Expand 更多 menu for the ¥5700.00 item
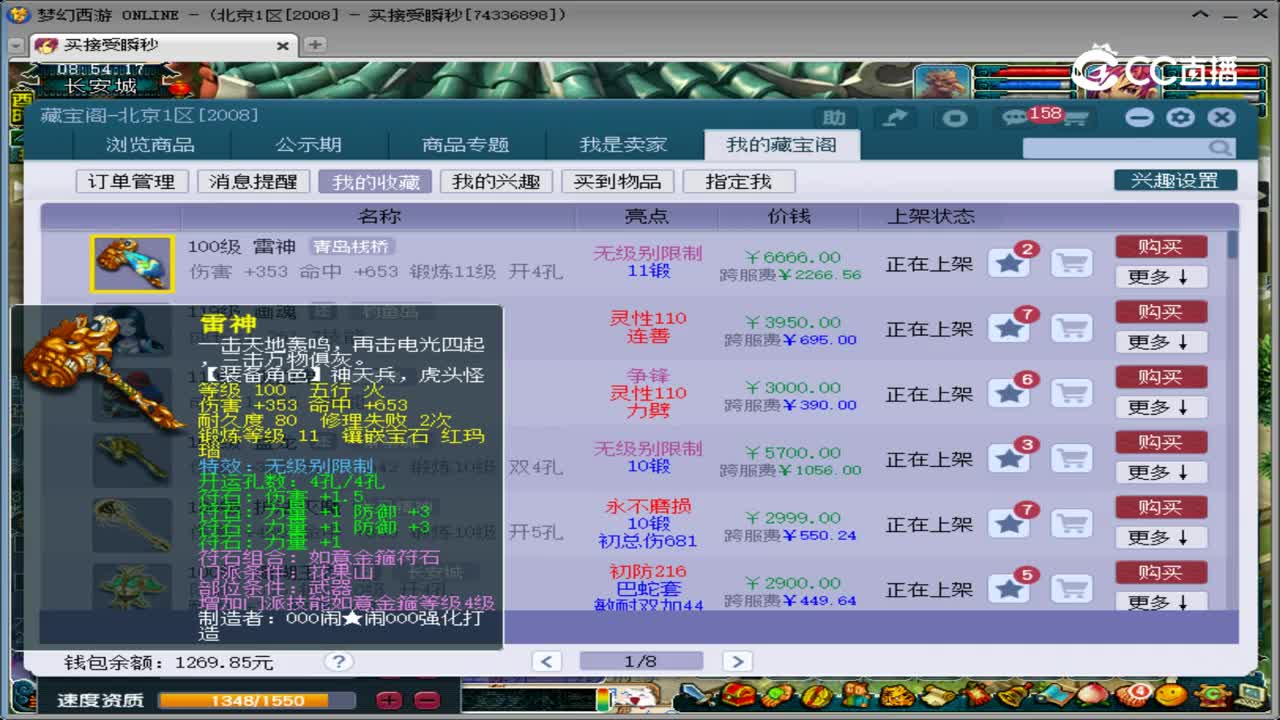 coord(1161,472)
